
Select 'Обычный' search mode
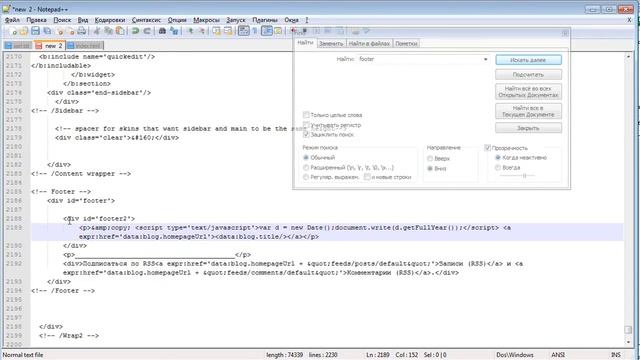coord(306,157)
